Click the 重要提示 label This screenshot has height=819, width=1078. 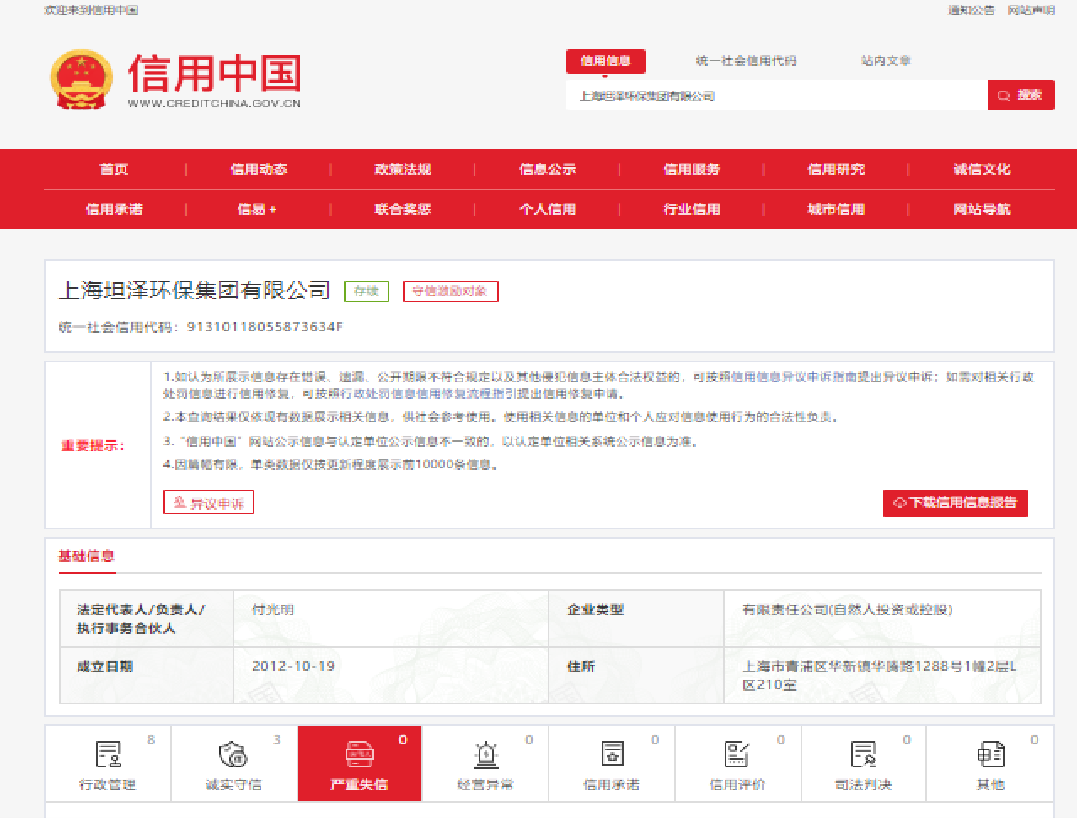coord(93,446)
